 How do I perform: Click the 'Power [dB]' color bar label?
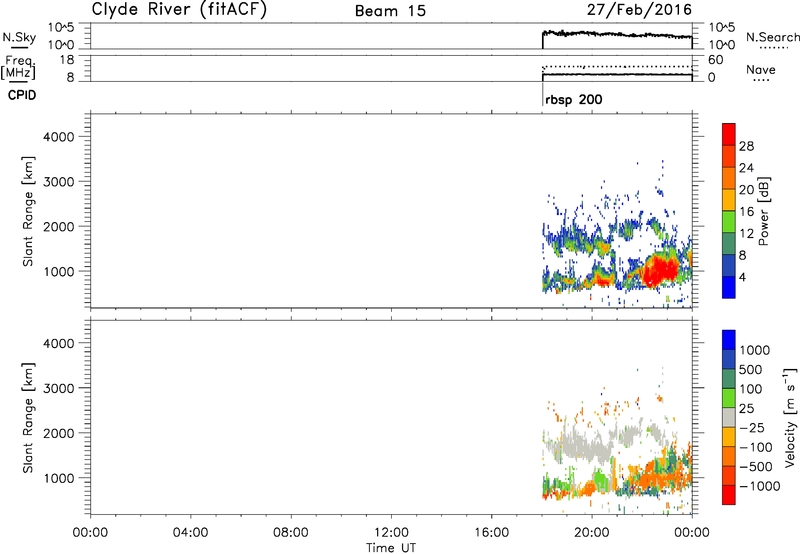pyautogui.click(x=763, y=211)
